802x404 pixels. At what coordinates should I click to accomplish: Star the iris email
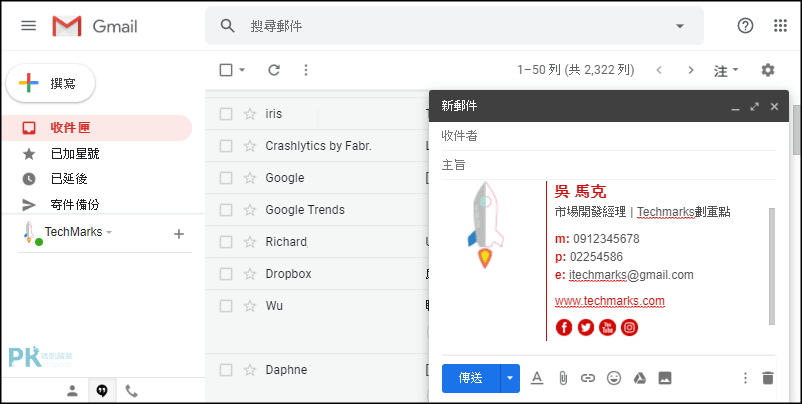click(250, 114)
